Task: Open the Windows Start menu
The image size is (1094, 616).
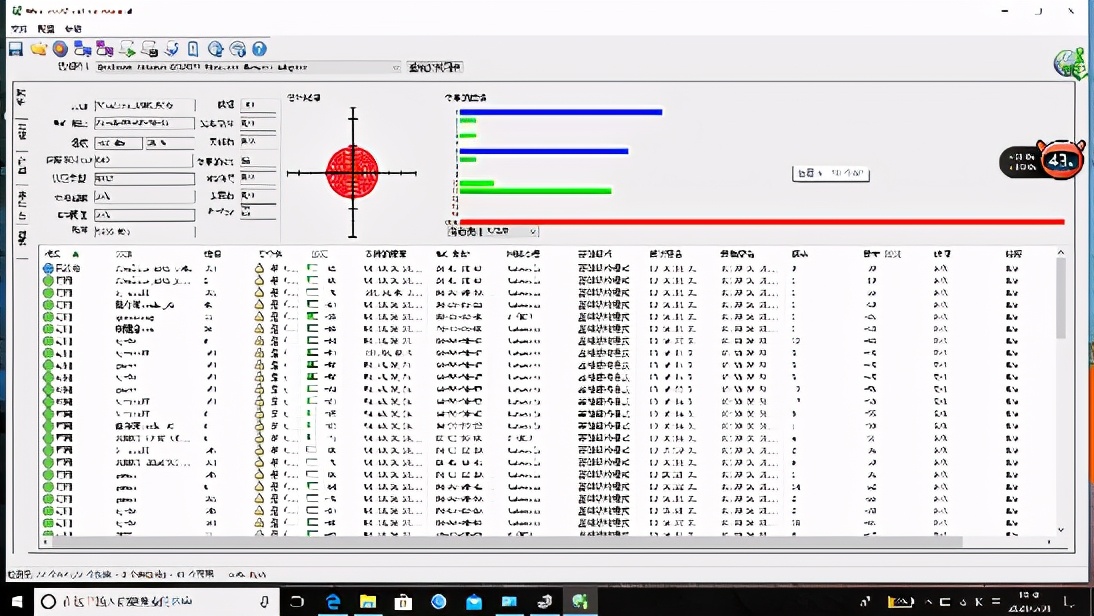Action: pyautogui.click(x=16, y=602)
